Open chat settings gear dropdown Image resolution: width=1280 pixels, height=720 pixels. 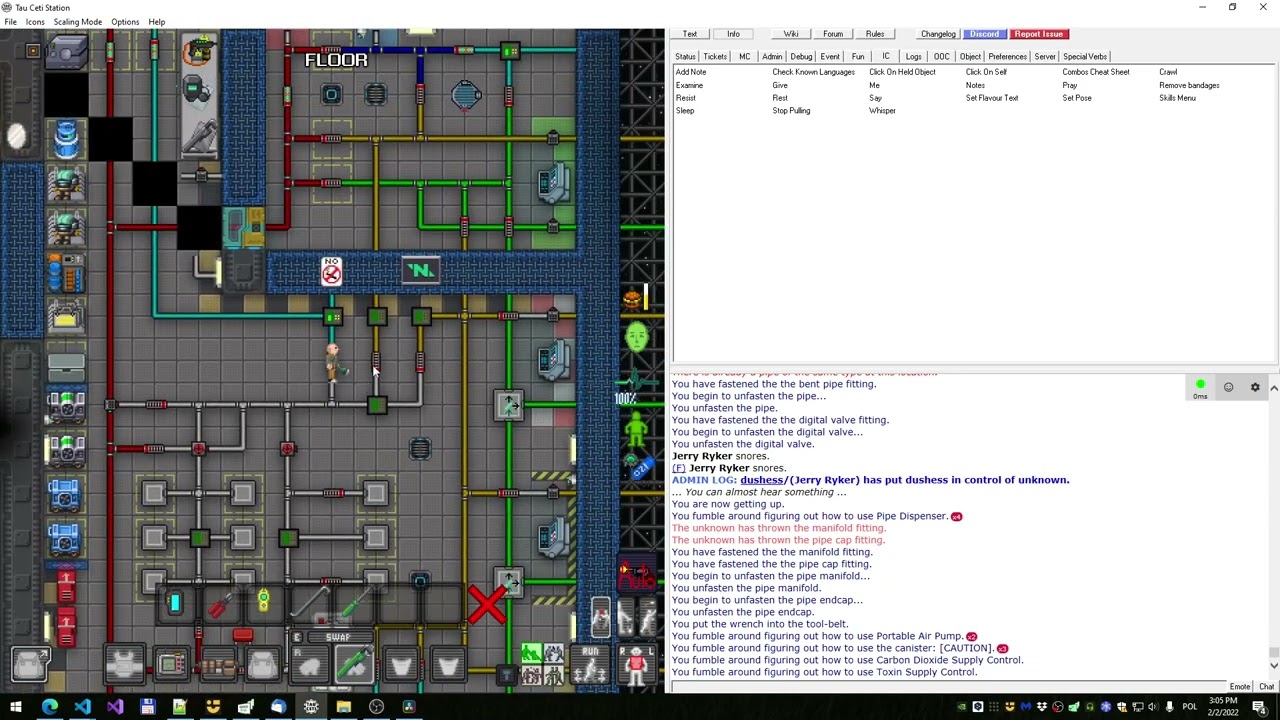click(x=1255, y=387)
